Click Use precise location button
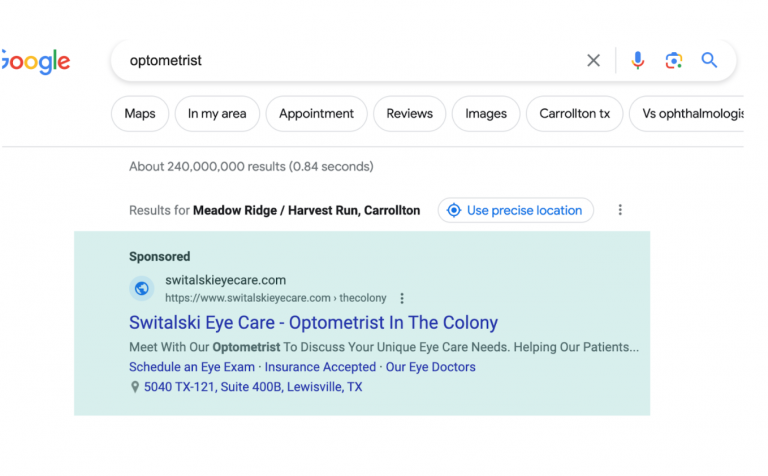Screen dimensions: 768x476 coord(516,210)
